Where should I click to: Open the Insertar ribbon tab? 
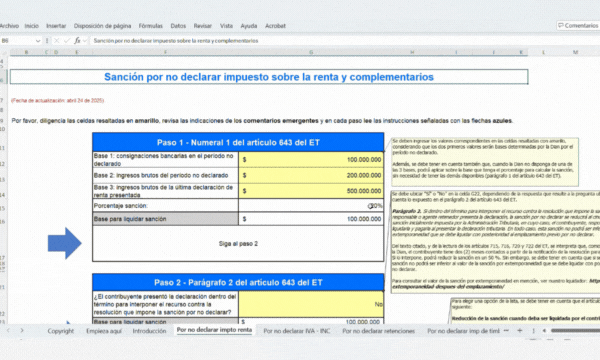point(56,26)
